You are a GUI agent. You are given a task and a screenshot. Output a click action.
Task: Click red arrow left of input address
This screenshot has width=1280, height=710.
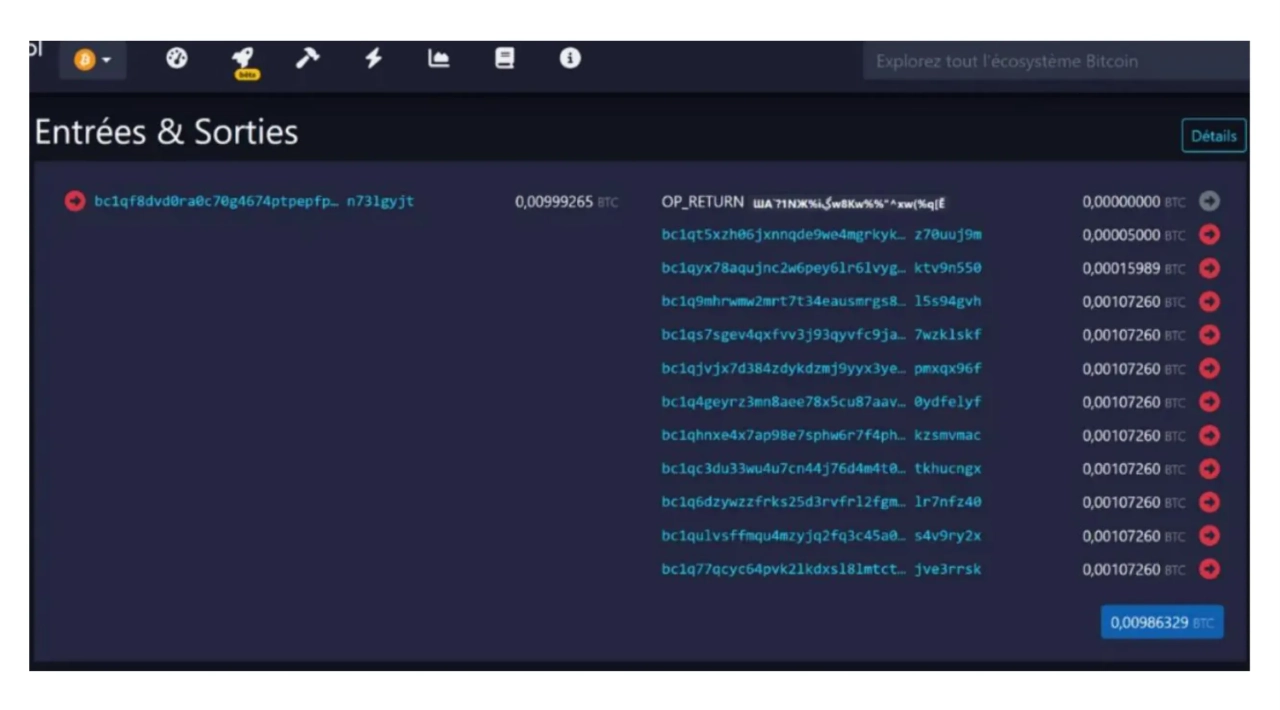tap(75, 201)
